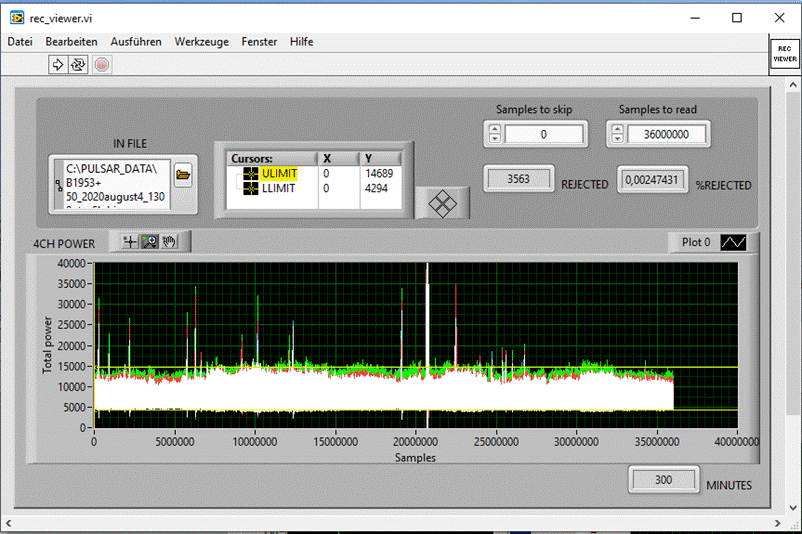Click the scroll down arrow of vertical scrollbar
Screen dimensions: 802x534
(793, 508)
